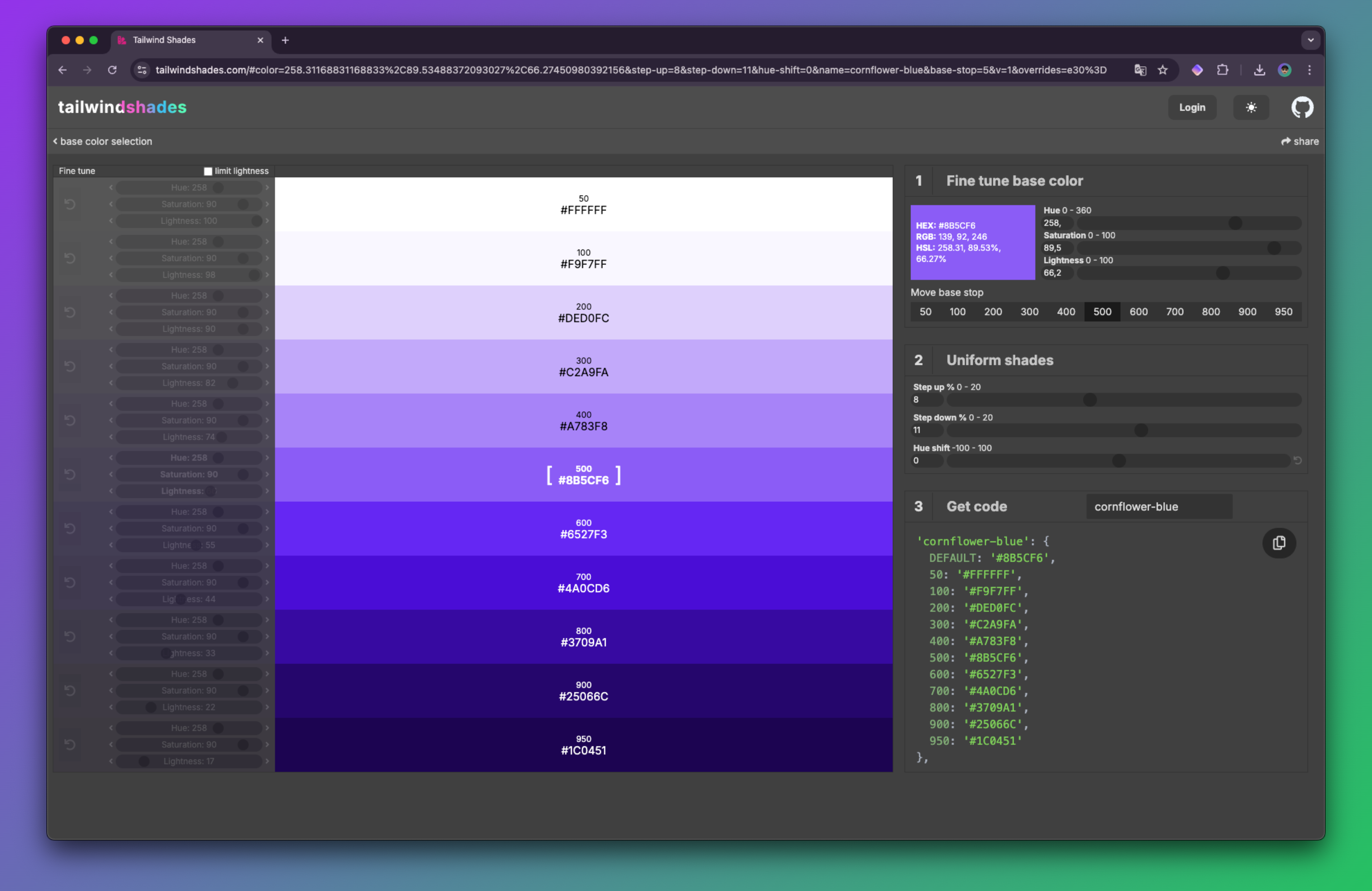Decrease Hue arrow for shade 50 row

click(111, 187)
